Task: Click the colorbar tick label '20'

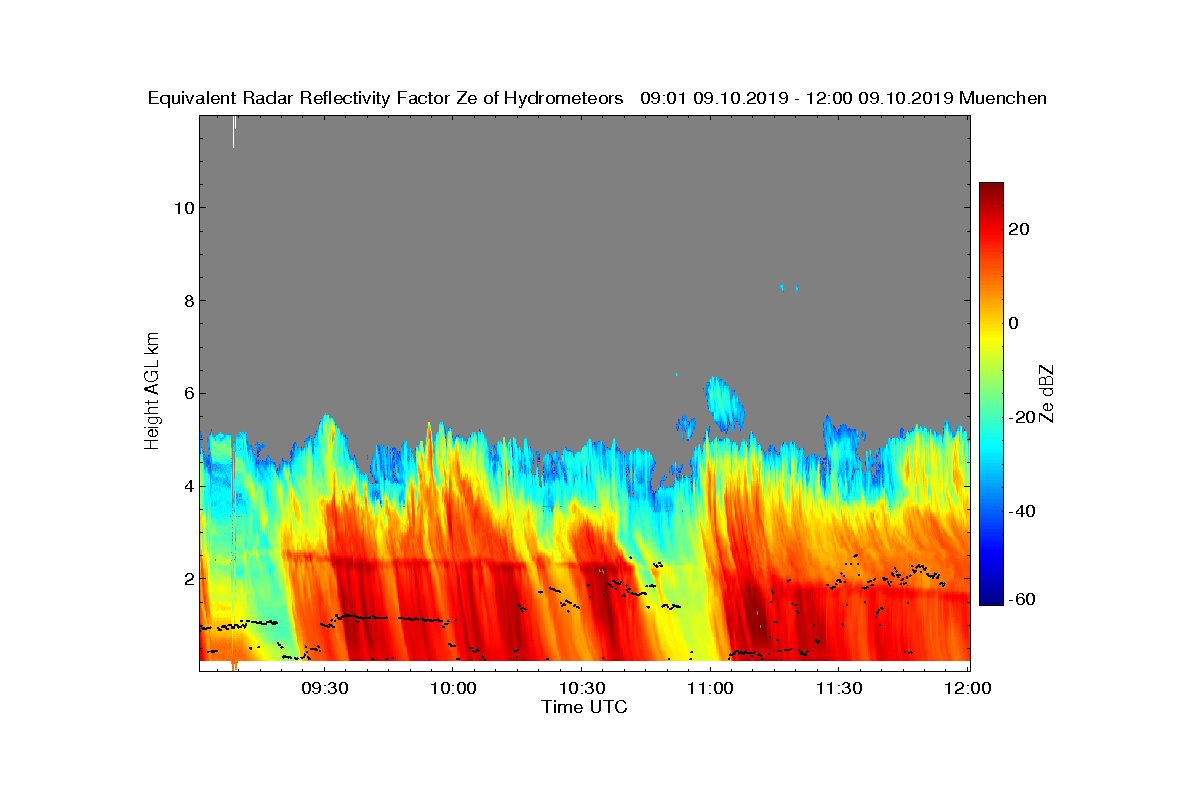Action: [1019, 229]
